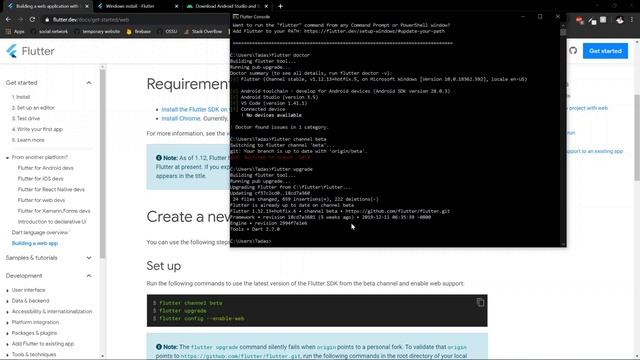
Task: Click the flutter config --enable-web code line
Action: [202, 318]
